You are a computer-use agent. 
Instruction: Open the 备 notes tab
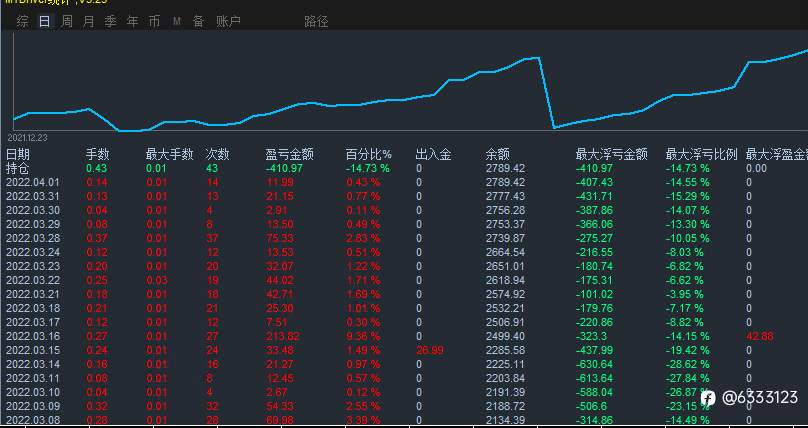click(198, 21)
